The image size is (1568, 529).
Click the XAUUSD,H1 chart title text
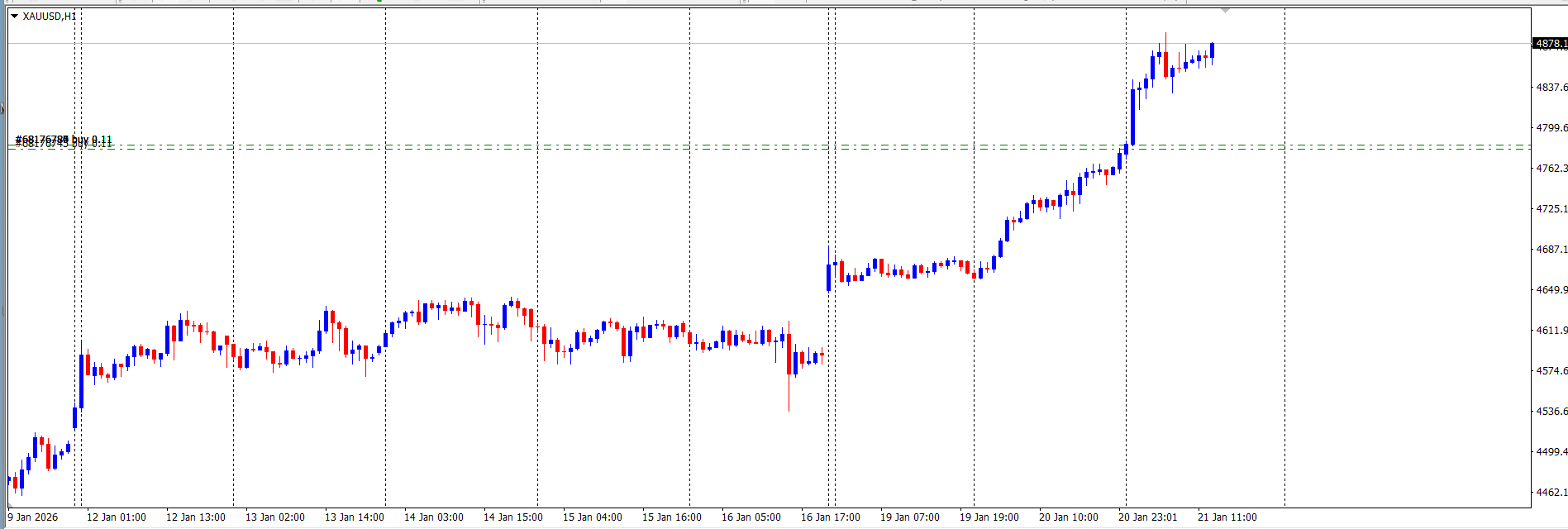tap(50, 17)
